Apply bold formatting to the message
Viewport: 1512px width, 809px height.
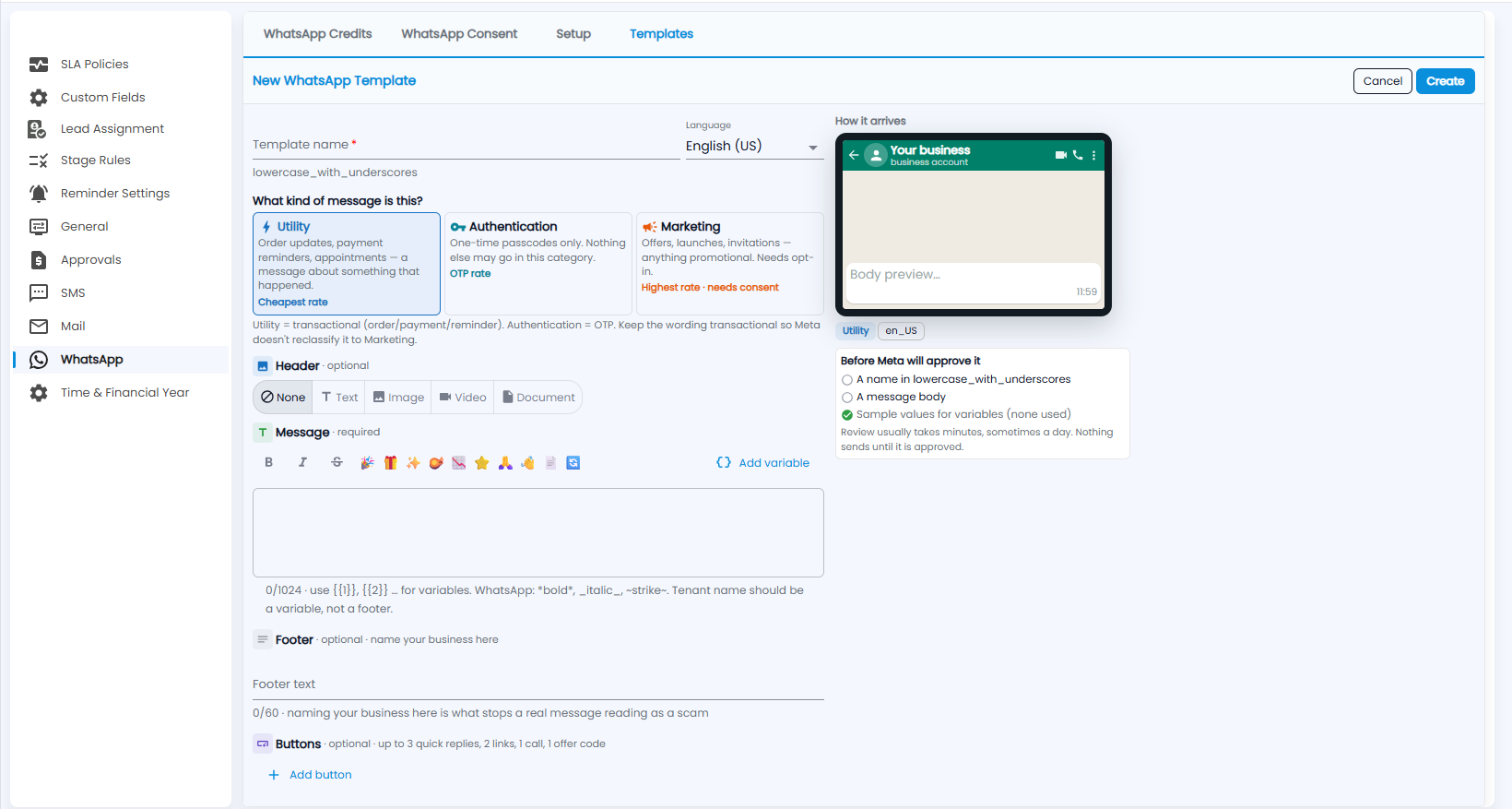click(268, 462)
